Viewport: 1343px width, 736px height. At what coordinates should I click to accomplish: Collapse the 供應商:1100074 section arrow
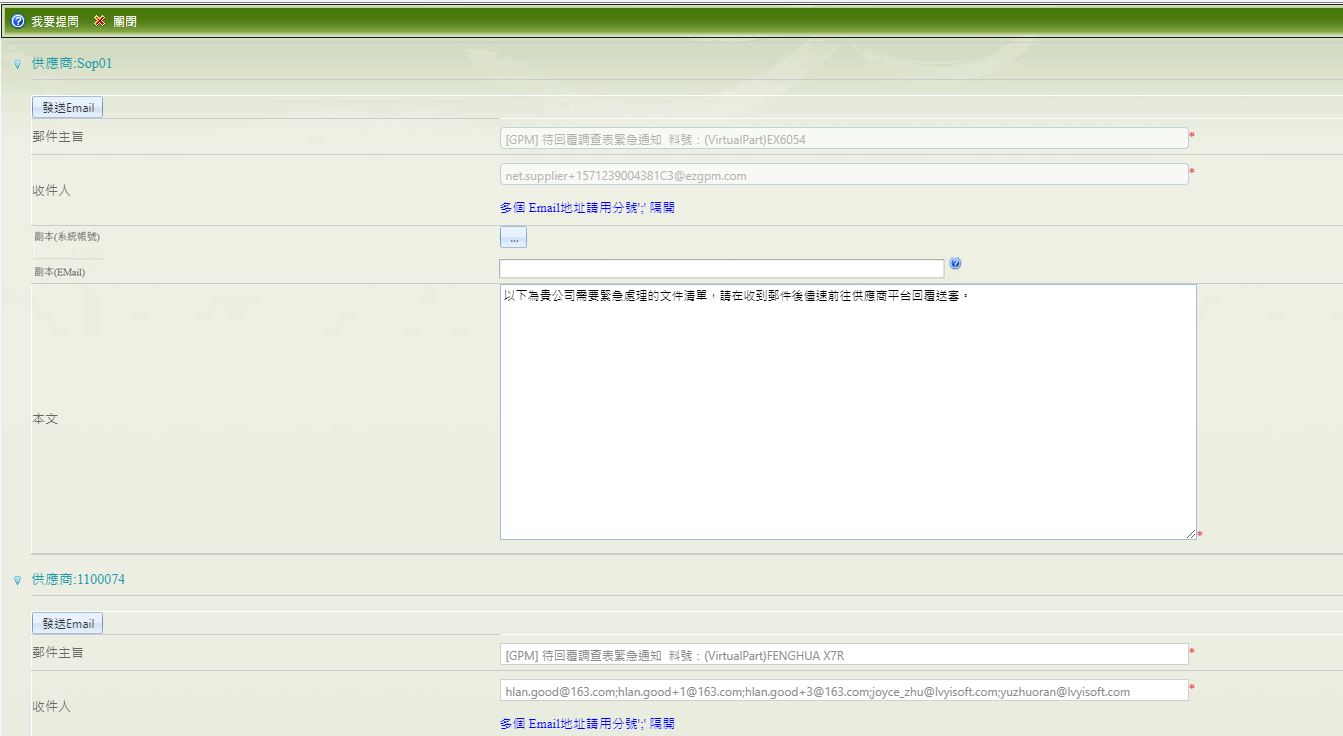(18, 580)
